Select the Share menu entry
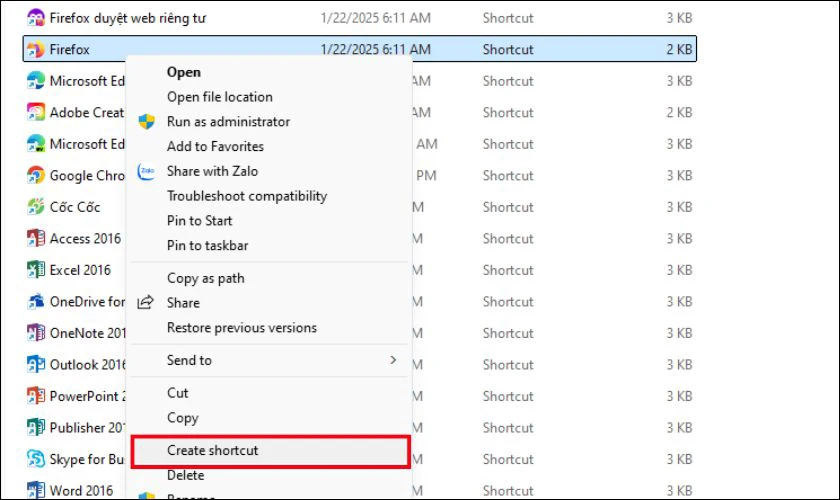This screenshot has height=500, width=840. (183, 303)
